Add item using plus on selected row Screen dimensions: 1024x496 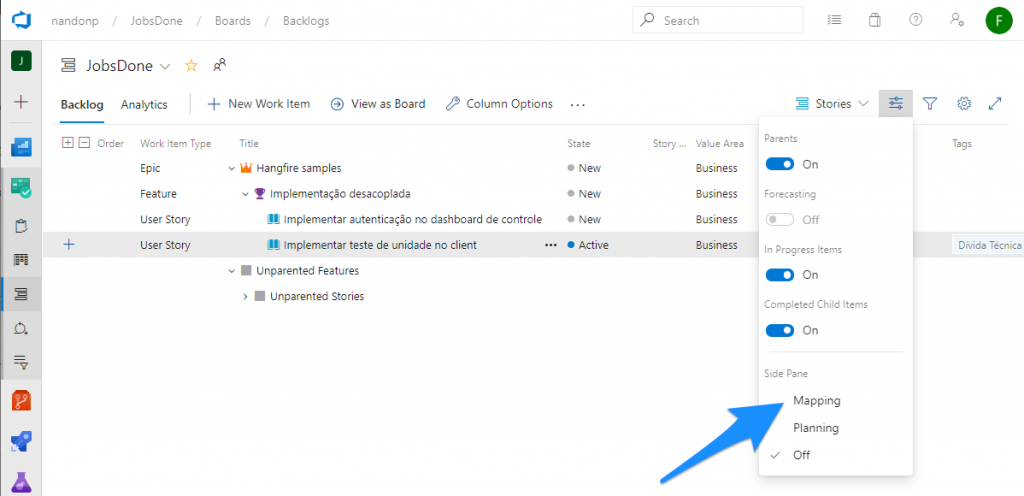point(69,245)
